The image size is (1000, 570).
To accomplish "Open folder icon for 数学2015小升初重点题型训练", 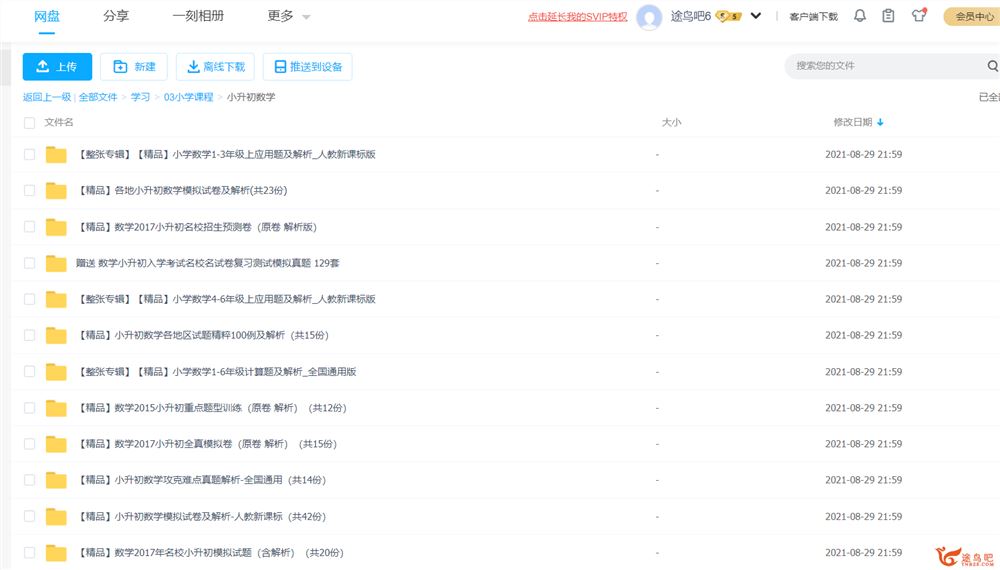I will tap(56, 408).
